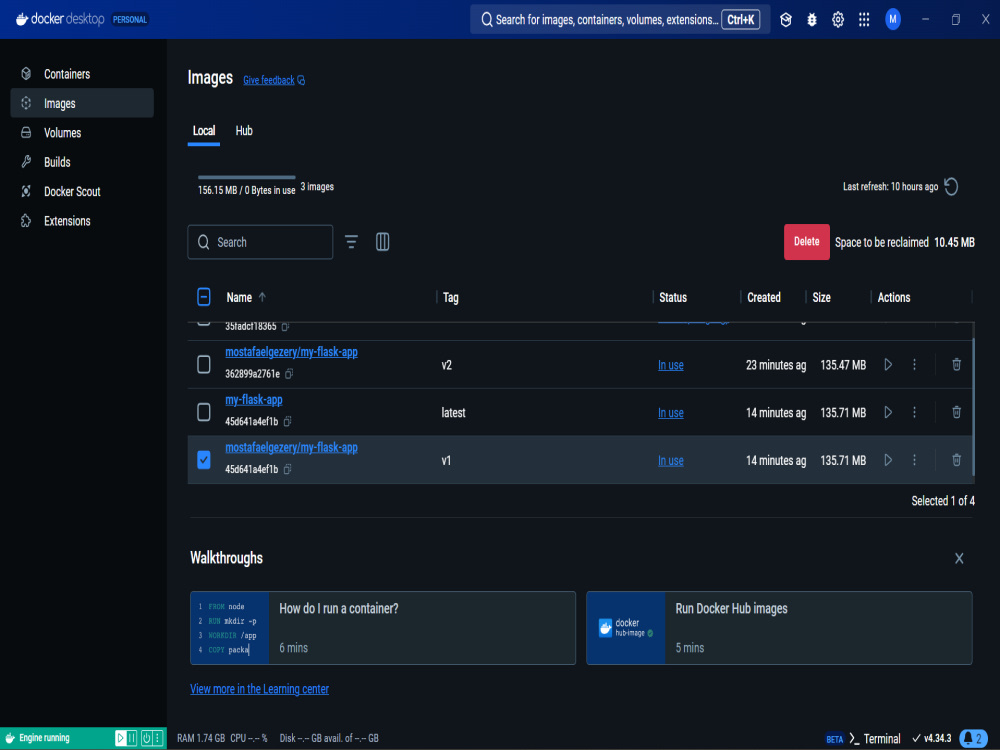
Task: Open Builds in sidebar
Action: (82, 162)
